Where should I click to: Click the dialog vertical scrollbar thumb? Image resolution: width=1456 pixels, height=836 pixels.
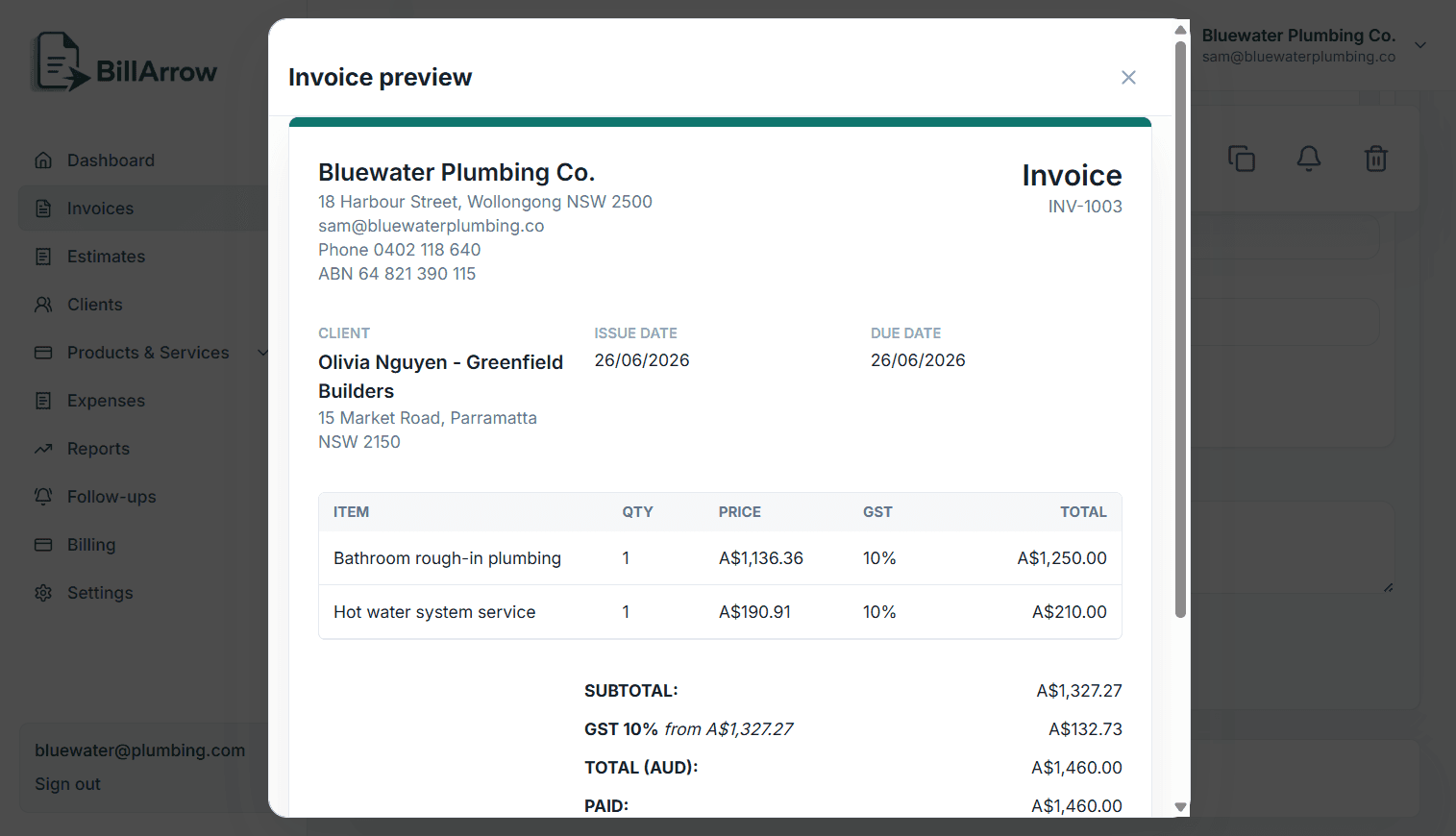(x=1181, y=329)
